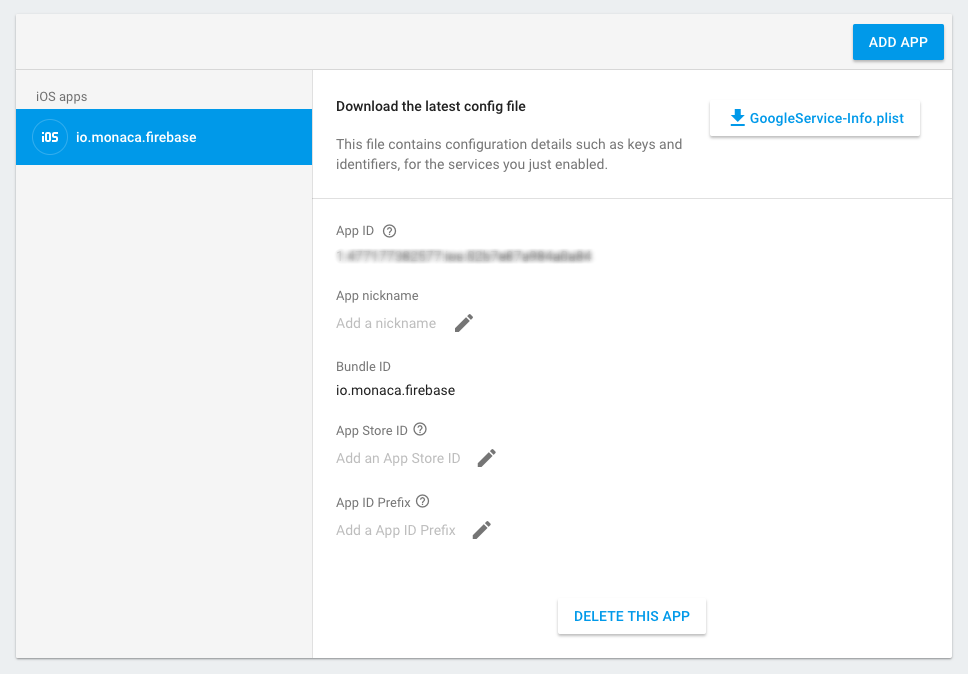968x674 pixels.
Task: Click the 'iOS apps' section header
Action: (61, 97)
